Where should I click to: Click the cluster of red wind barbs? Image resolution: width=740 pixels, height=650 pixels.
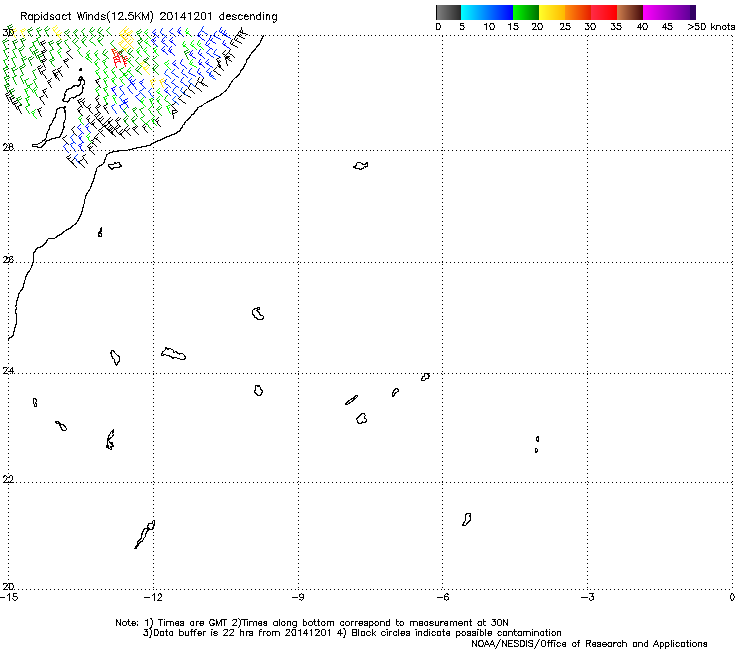pos(119,57)
